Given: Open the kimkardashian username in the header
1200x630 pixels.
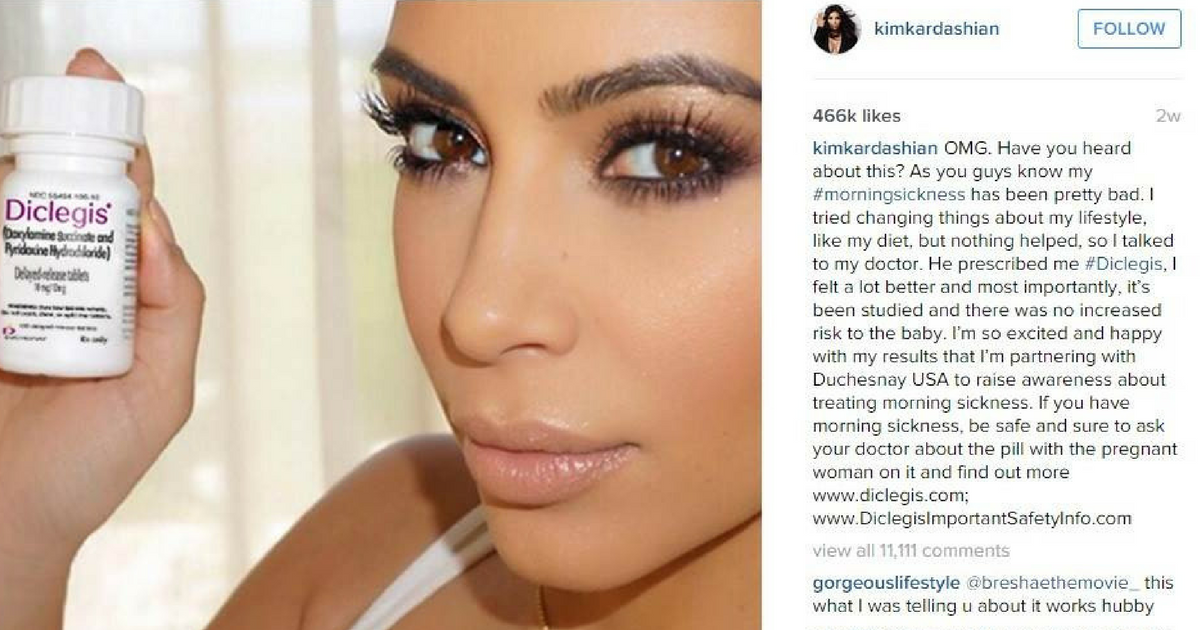Looking at the screenshot, I should (x=936, y=28).
